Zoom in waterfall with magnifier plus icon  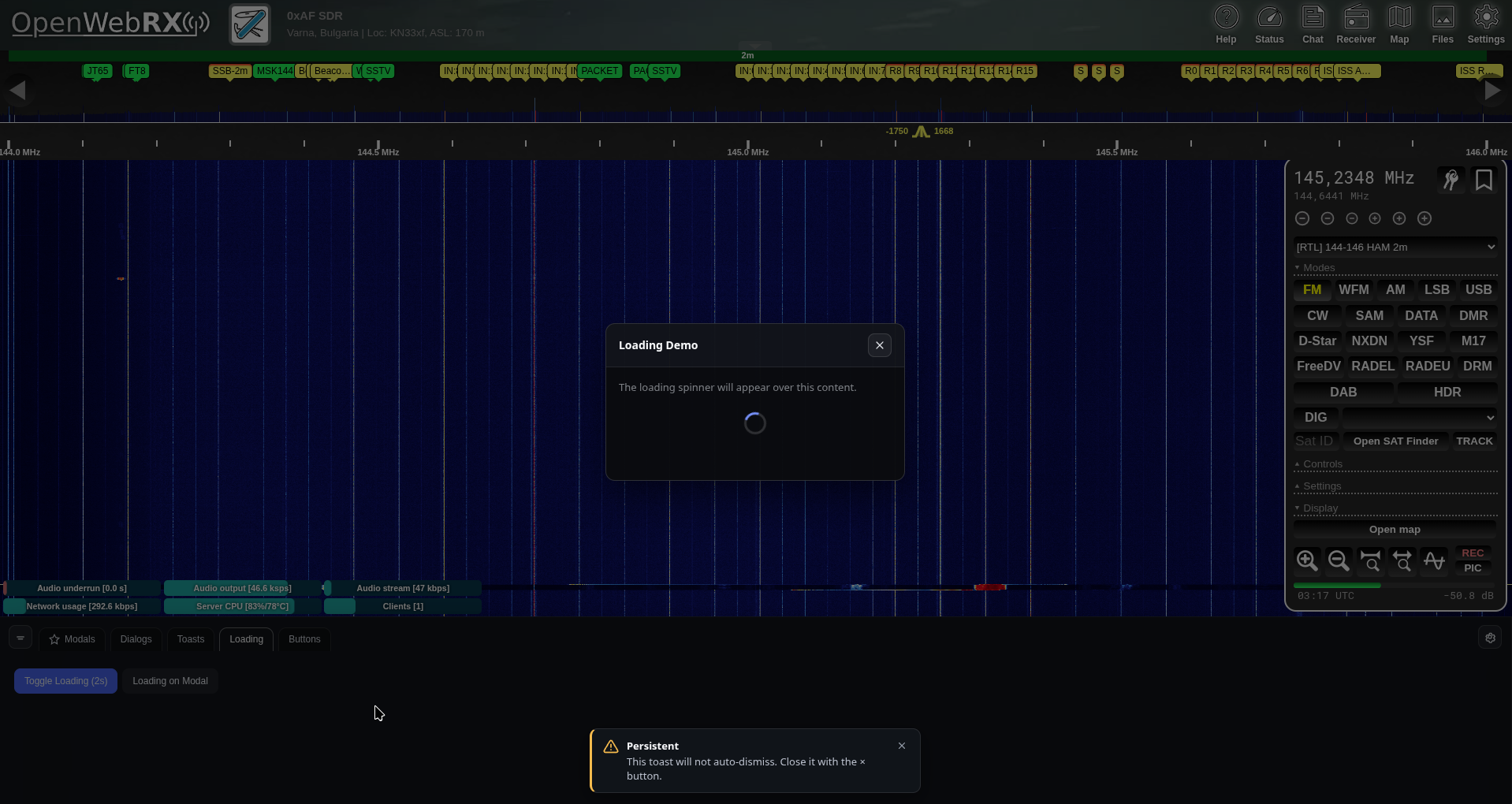pyautogui.click(x=1307, y=560)
